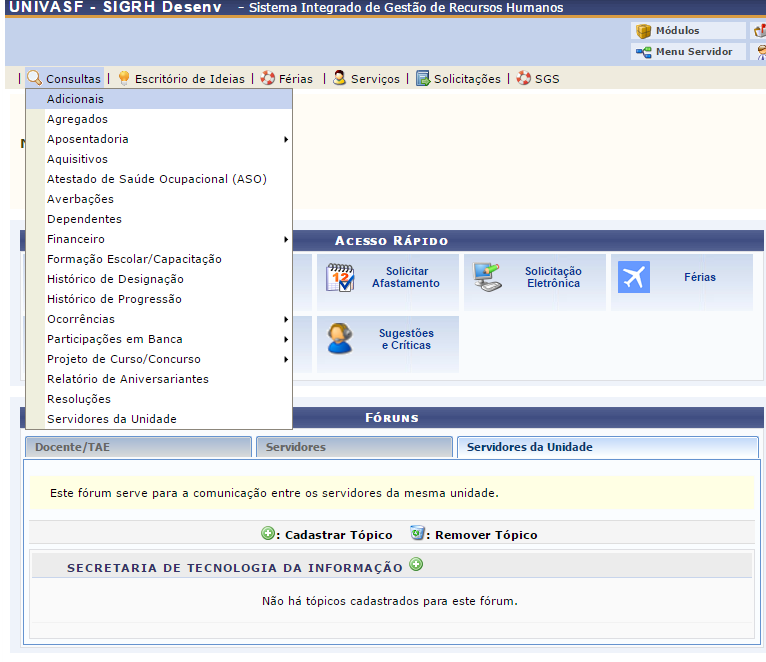Image resolution: width=766 pixels, height=662 pixels.
Task: Click the Solicitação Eletrônica computer icon
Action: 487,277
